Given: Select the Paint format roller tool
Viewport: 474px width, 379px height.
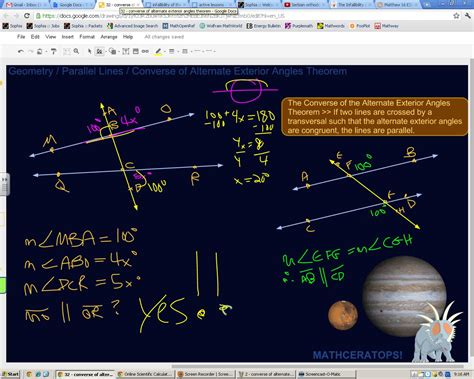Looking at the screenshot, I should click(53, 51).
